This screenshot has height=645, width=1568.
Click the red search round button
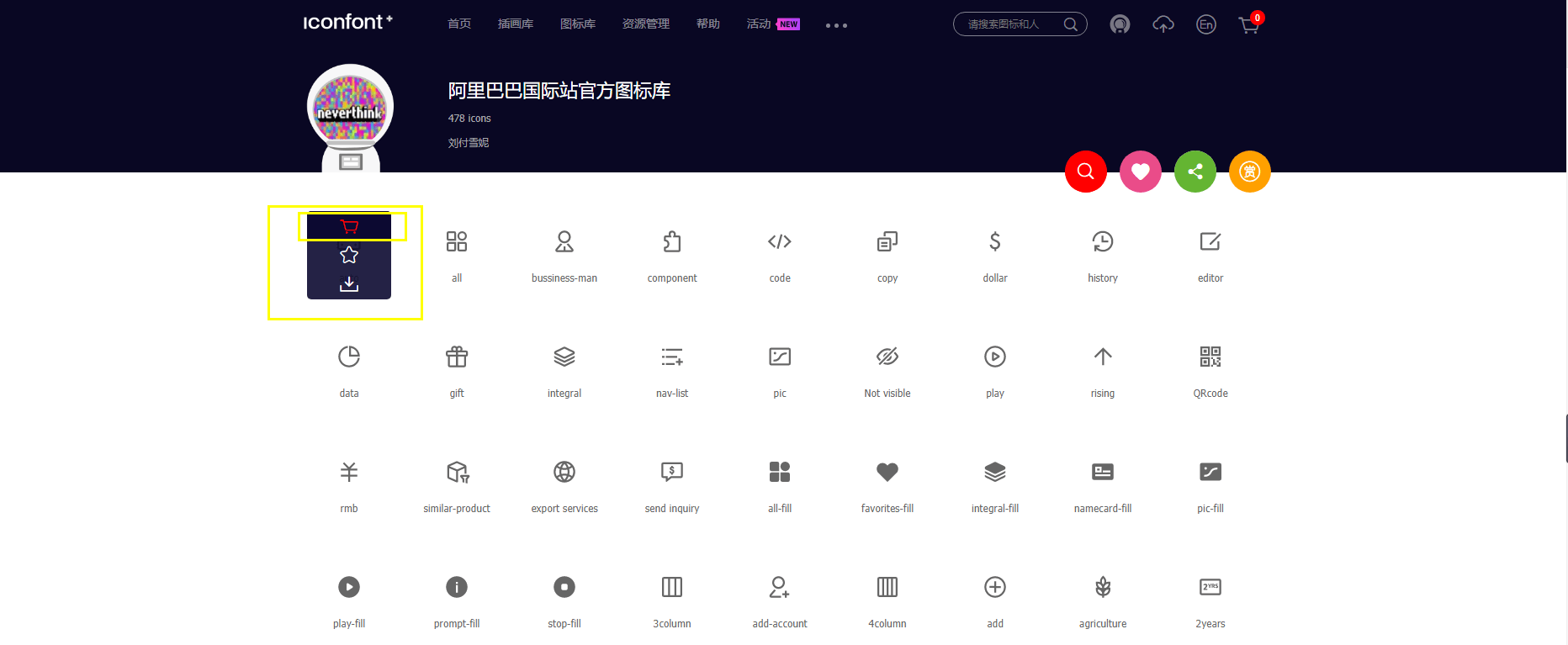1086,172
